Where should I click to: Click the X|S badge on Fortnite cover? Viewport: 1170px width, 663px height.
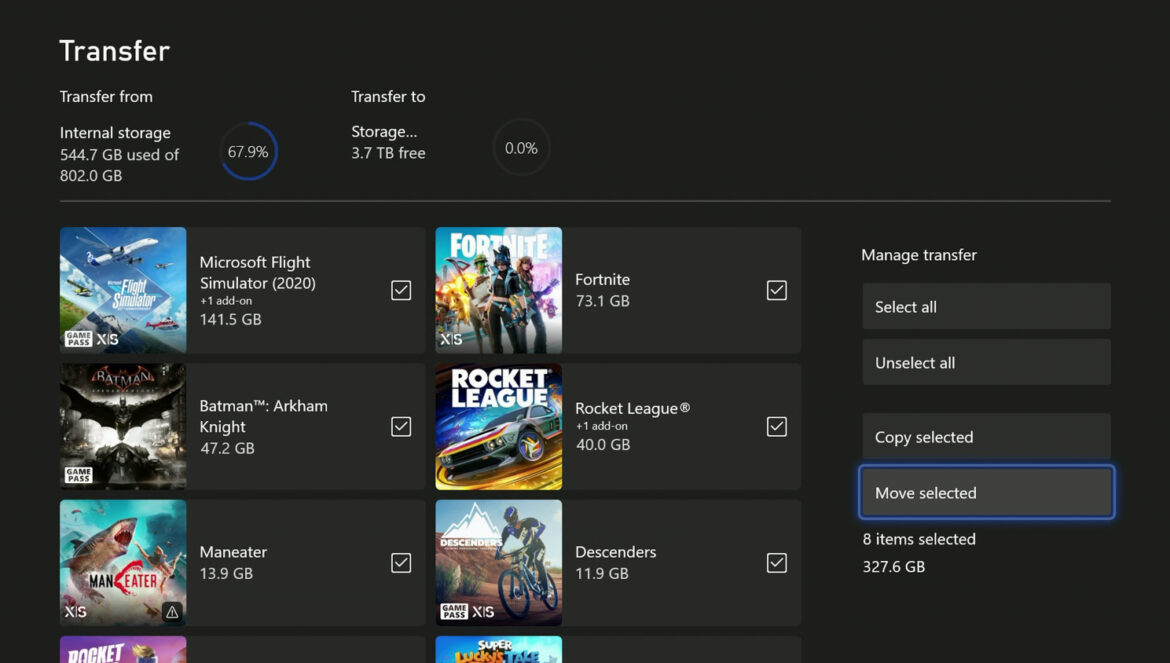[x=451, y=339]
